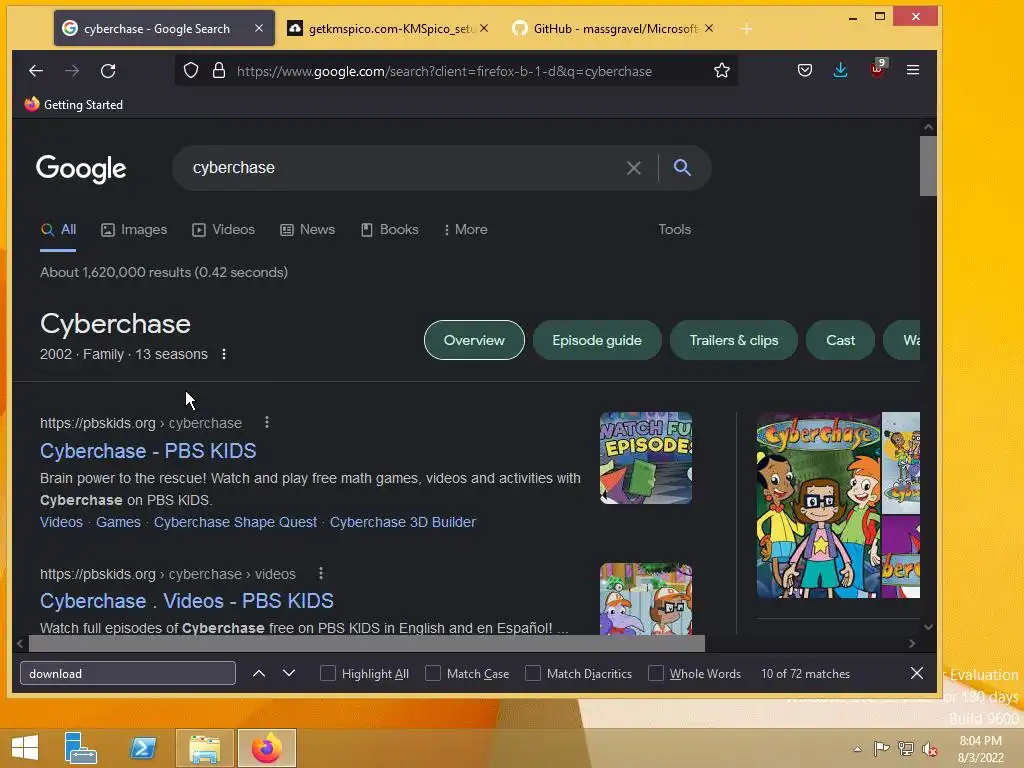Enable the Match Diacritics checkbox
The width and height of the screenshot is (1024, 768).
pos(533,673)
